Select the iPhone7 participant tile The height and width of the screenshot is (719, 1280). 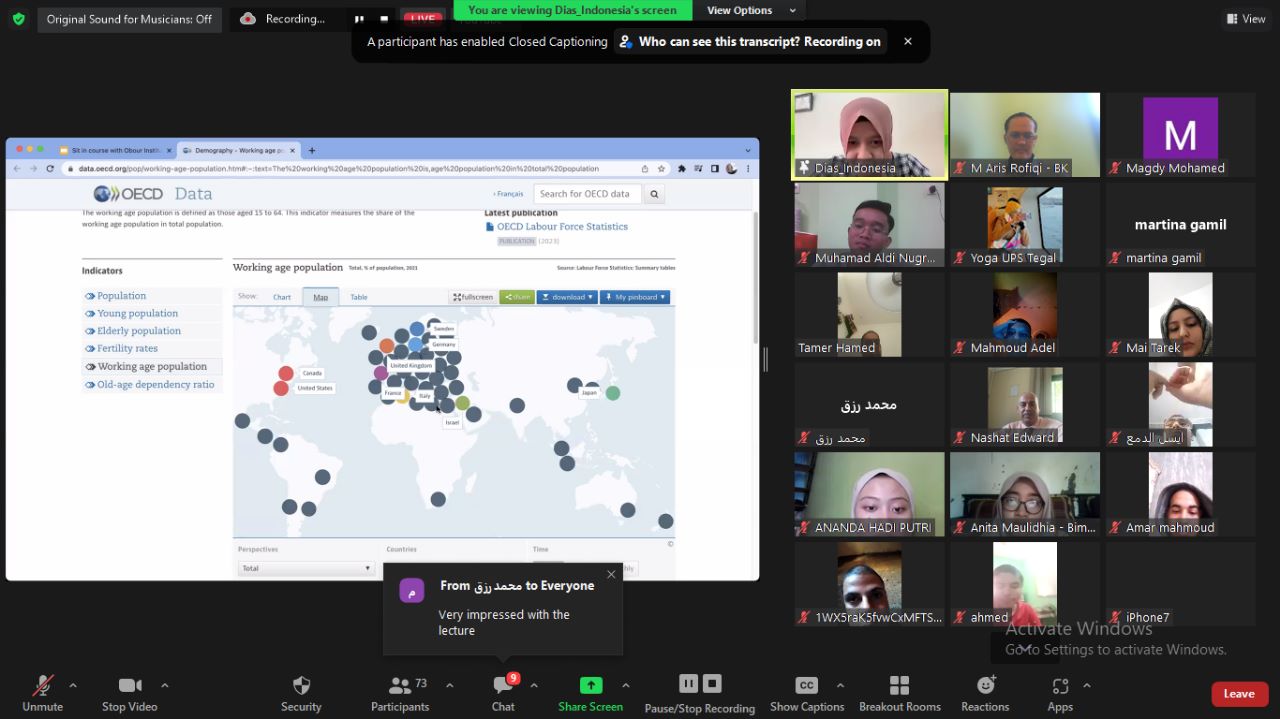point(1180,584)
